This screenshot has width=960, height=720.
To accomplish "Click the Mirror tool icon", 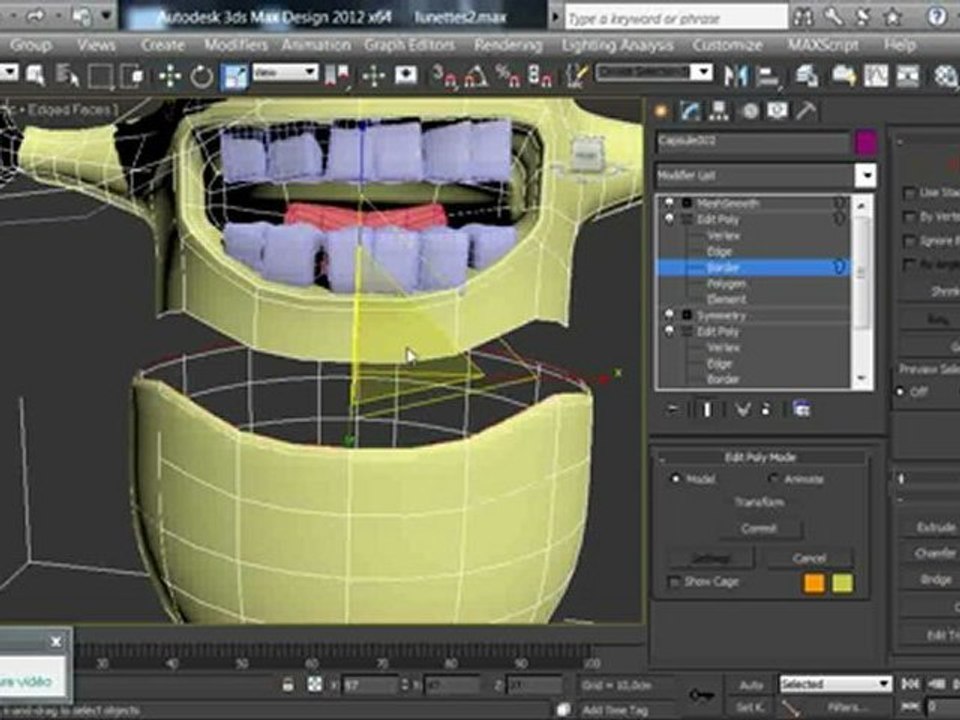I will pyautogui.click(x=735, y=75).
